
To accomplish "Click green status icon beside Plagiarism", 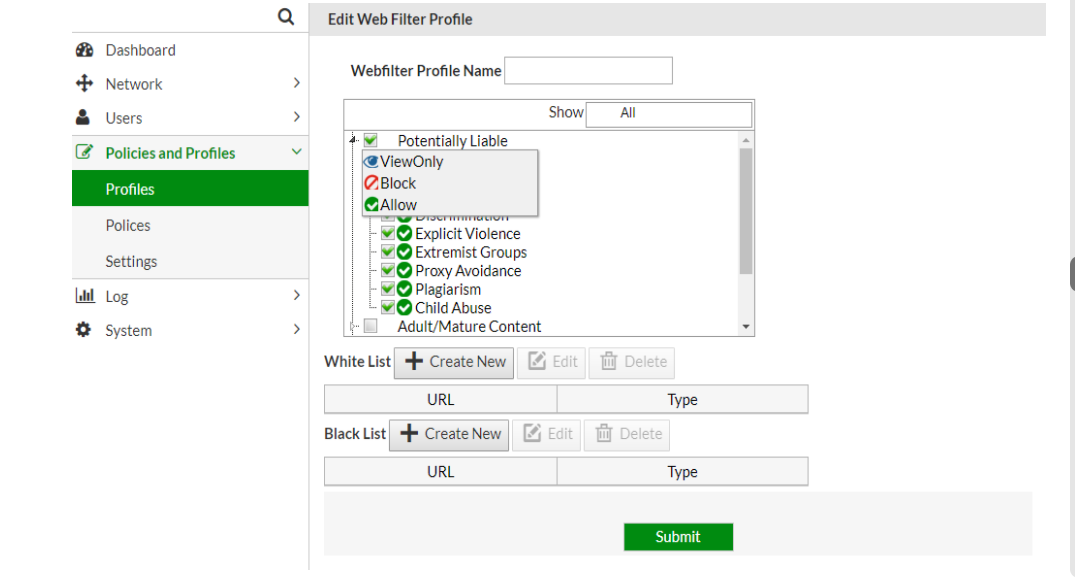I will (404, 289).
